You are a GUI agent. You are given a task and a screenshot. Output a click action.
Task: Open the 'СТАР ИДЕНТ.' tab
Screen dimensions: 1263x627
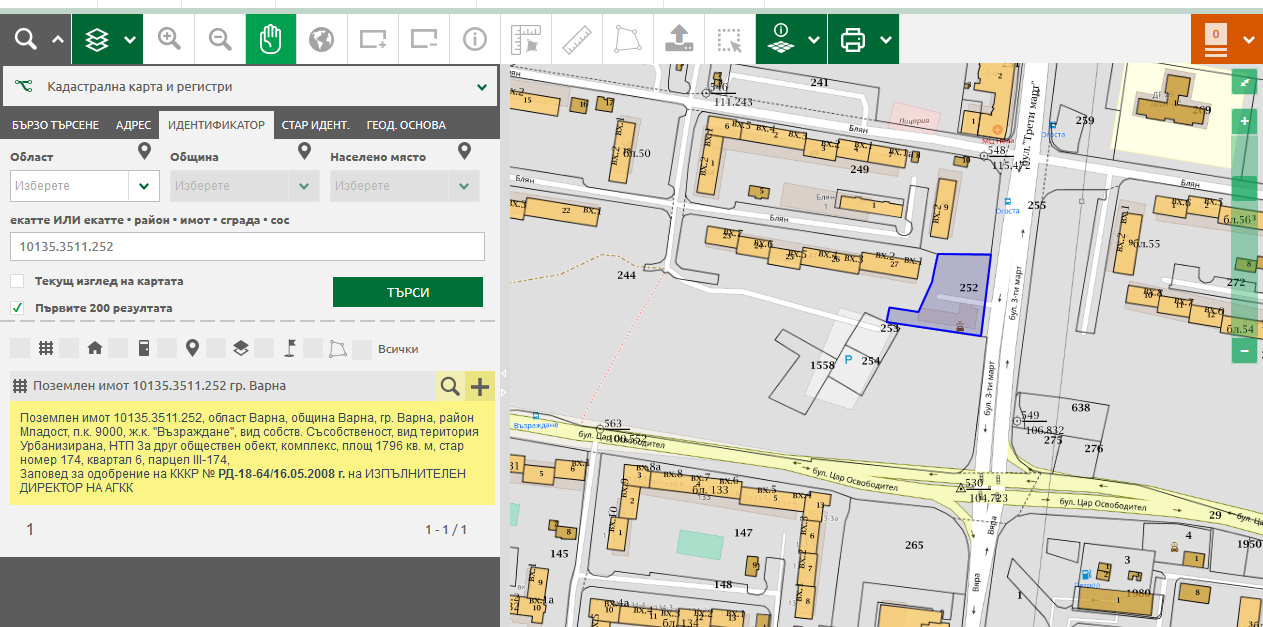[315, 125]
